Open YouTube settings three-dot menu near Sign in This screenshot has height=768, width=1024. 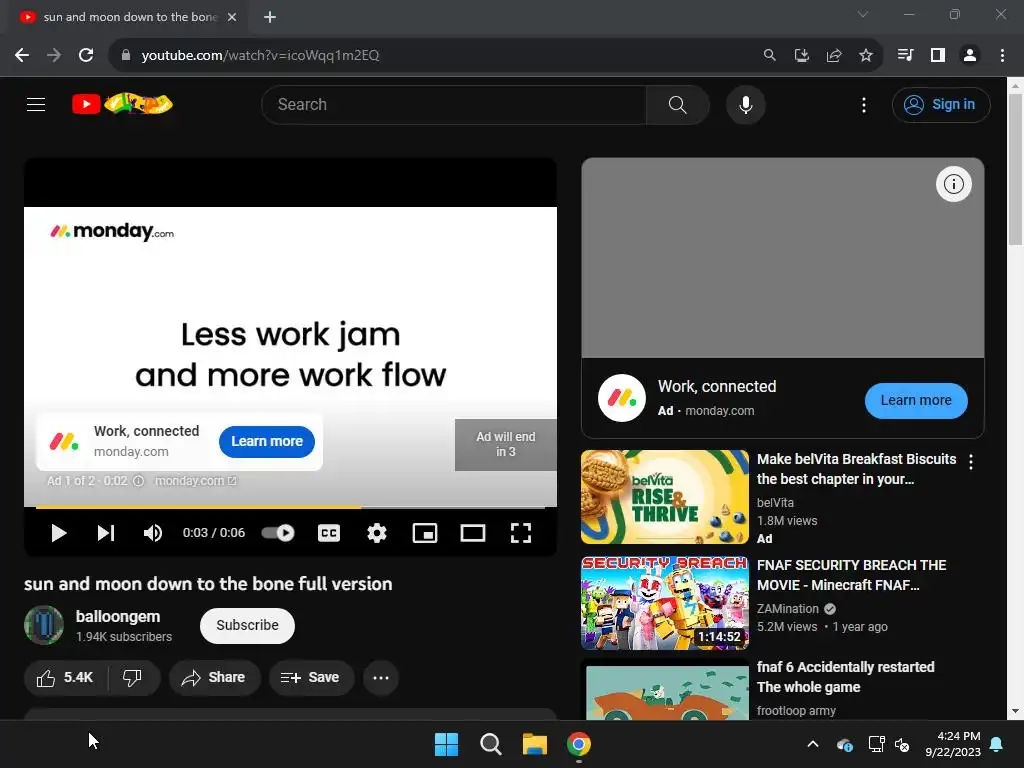point(863,104)
